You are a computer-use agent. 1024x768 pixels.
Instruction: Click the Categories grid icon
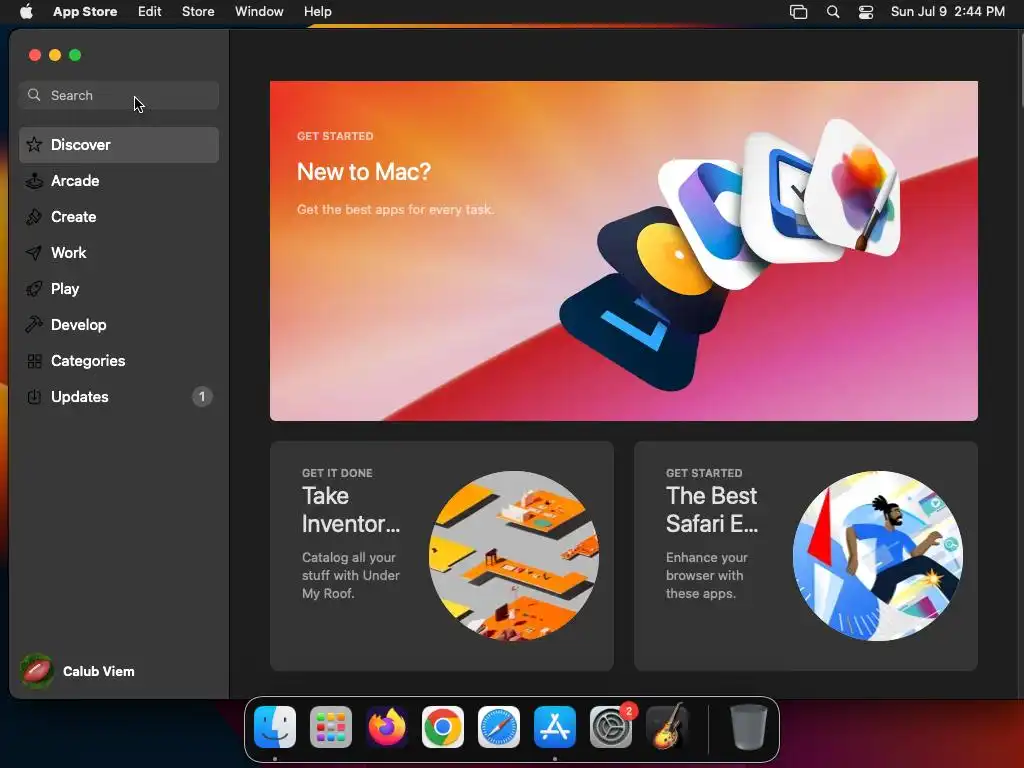tap(34, 360)
